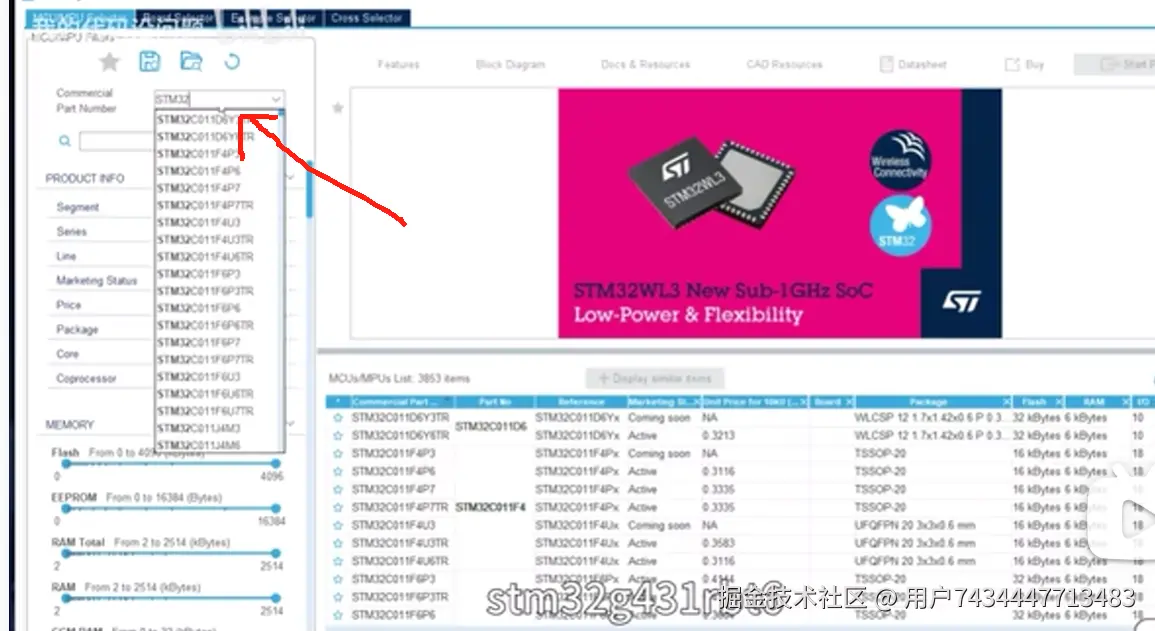The height and width of the screenshot is (631, 1155).
Task: Click the save filter floppy disk icon
Action: tap(149, 62)
